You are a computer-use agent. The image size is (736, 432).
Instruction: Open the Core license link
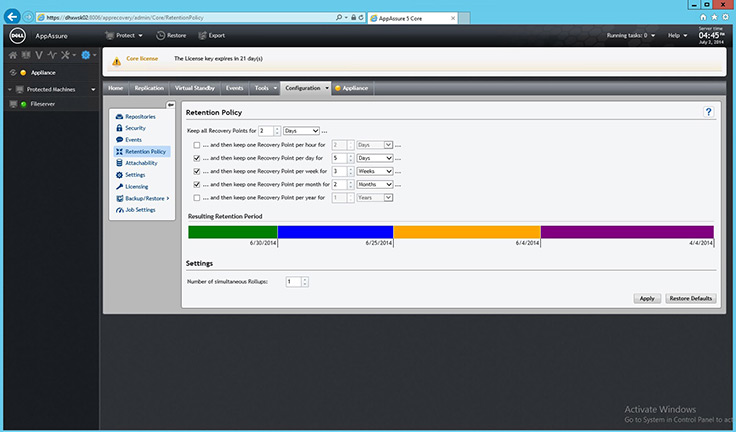pos(142,59)
